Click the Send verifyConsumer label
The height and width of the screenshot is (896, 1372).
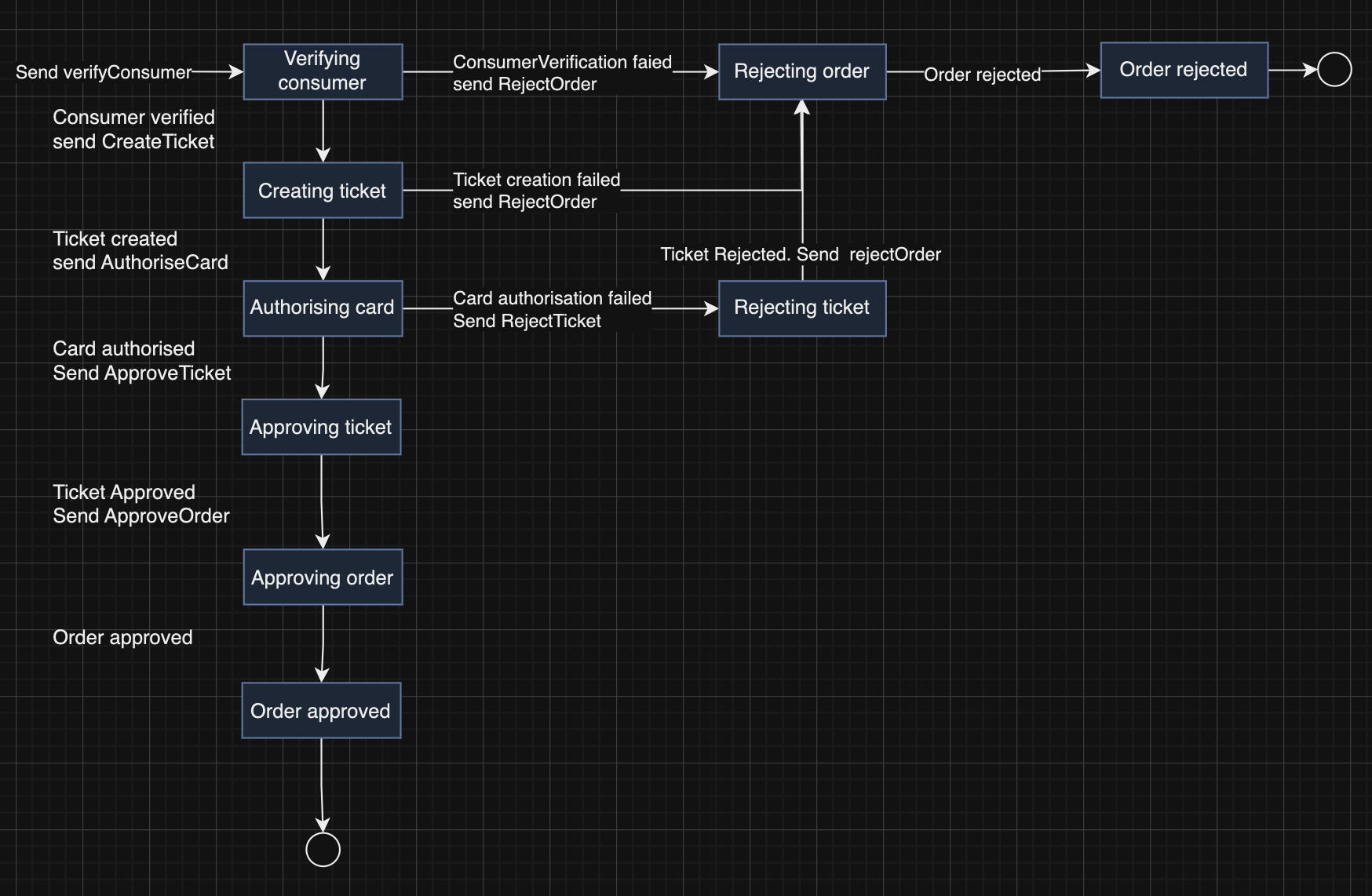[x=104, y=72]
